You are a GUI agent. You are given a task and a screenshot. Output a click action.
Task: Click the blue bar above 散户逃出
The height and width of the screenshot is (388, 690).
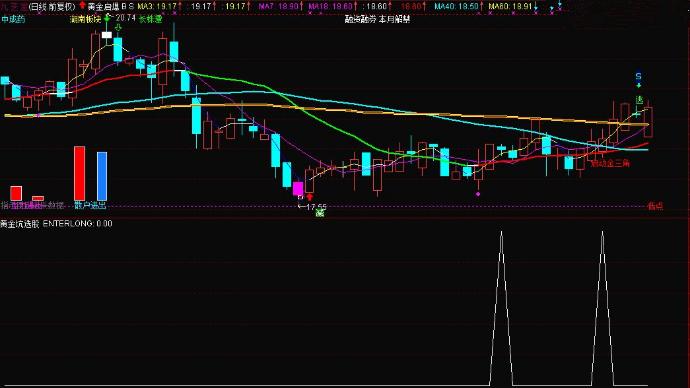102,176
